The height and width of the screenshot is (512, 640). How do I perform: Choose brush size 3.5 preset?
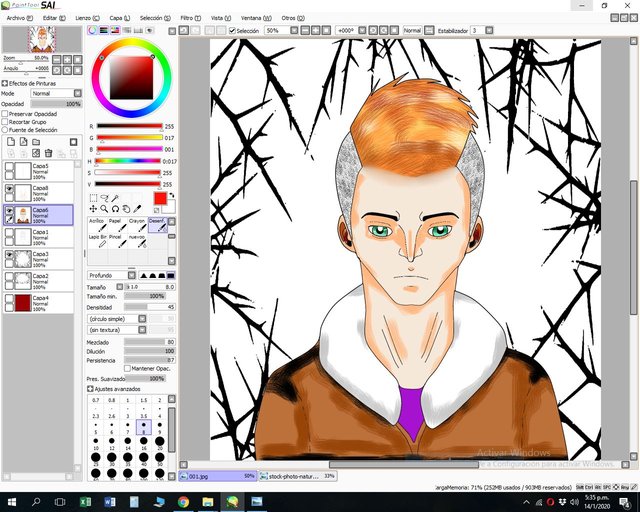(x=144, y=412)
